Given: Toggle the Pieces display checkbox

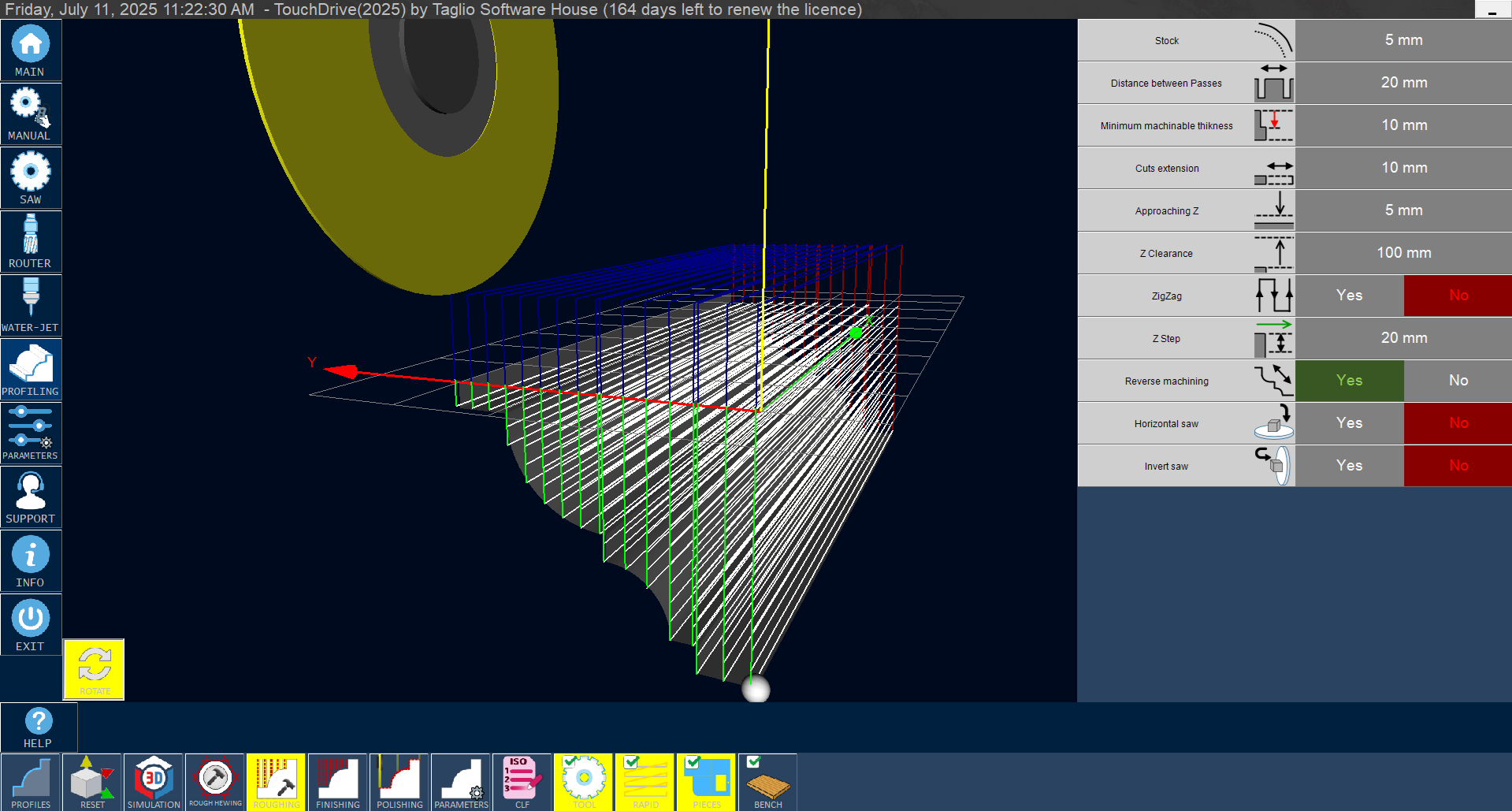Looking at the screenshot, I should [x=693, y=762].
